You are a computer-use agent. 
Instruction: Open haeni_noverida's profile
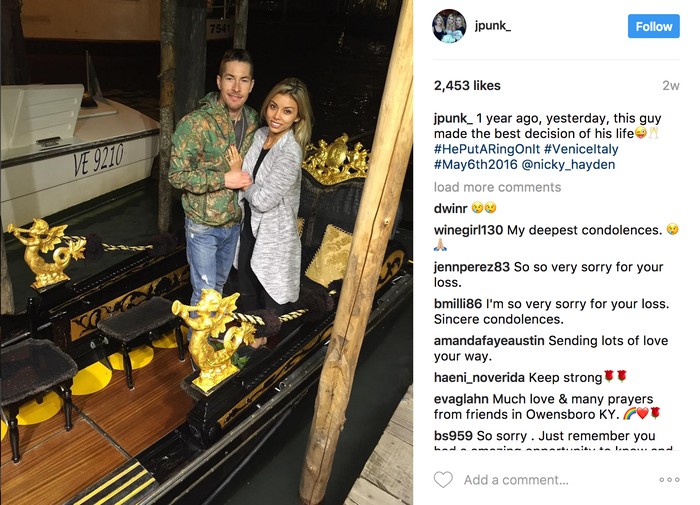[479, 378]
